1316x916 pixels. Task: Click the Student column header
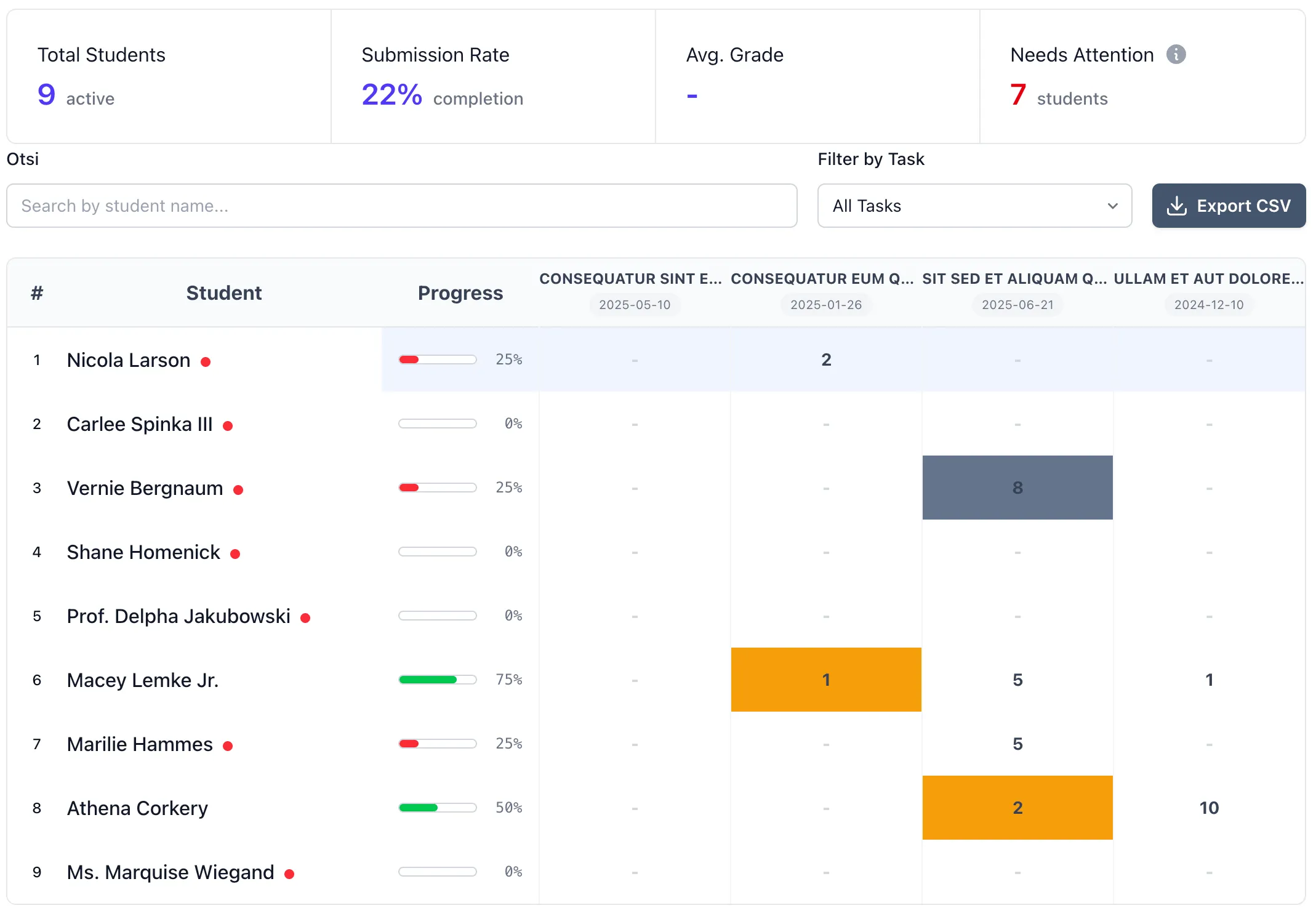[x=224, y=293]
